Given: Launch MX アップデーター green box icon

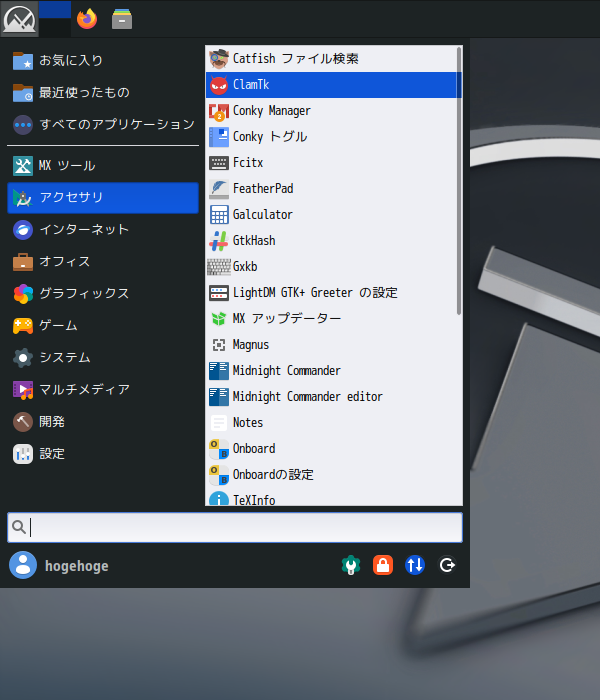Looking at the screenshot, I should pos(219,319).
